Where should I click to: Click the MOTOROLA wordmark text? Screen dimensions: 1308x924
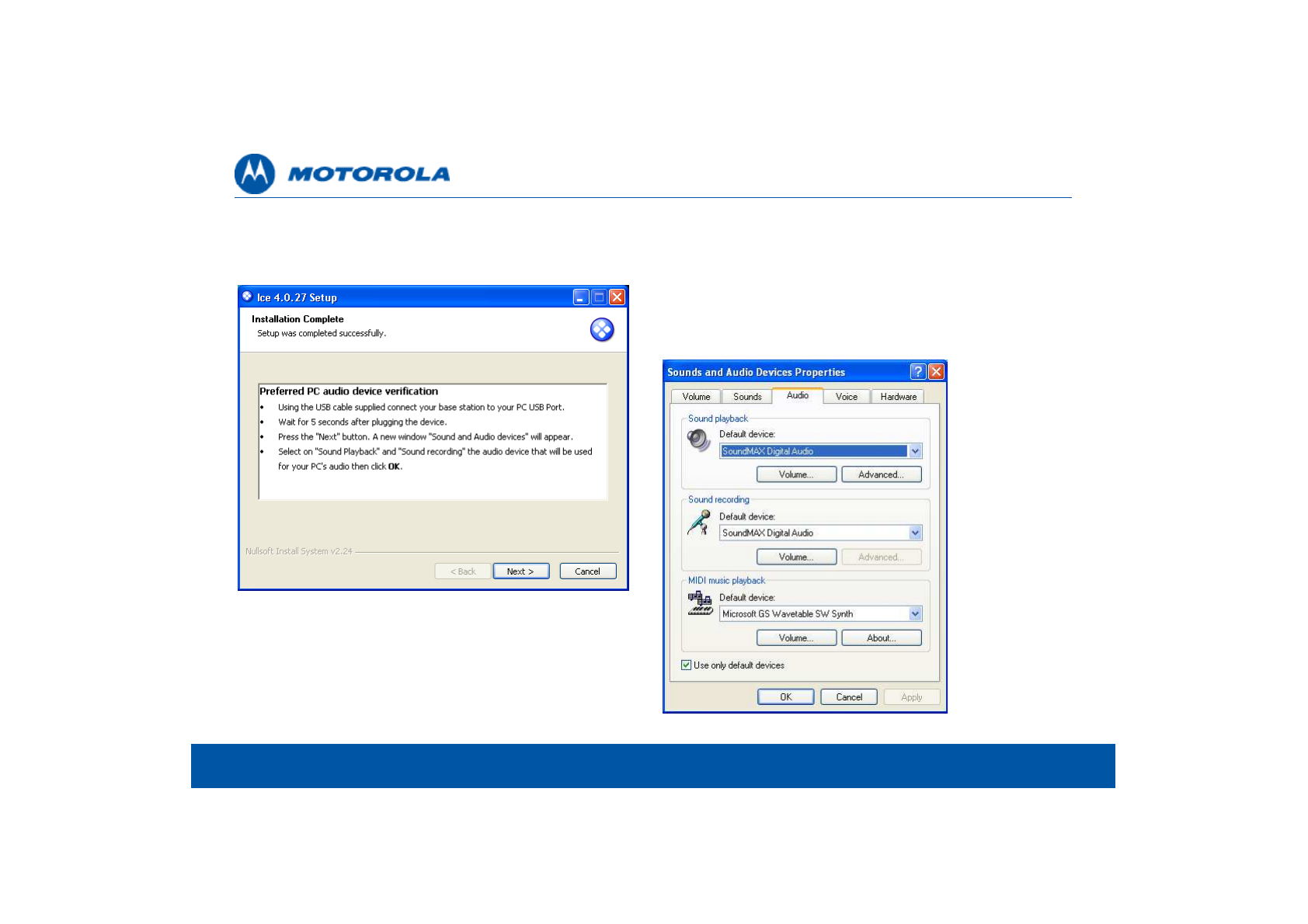click(x=369, y=174)
